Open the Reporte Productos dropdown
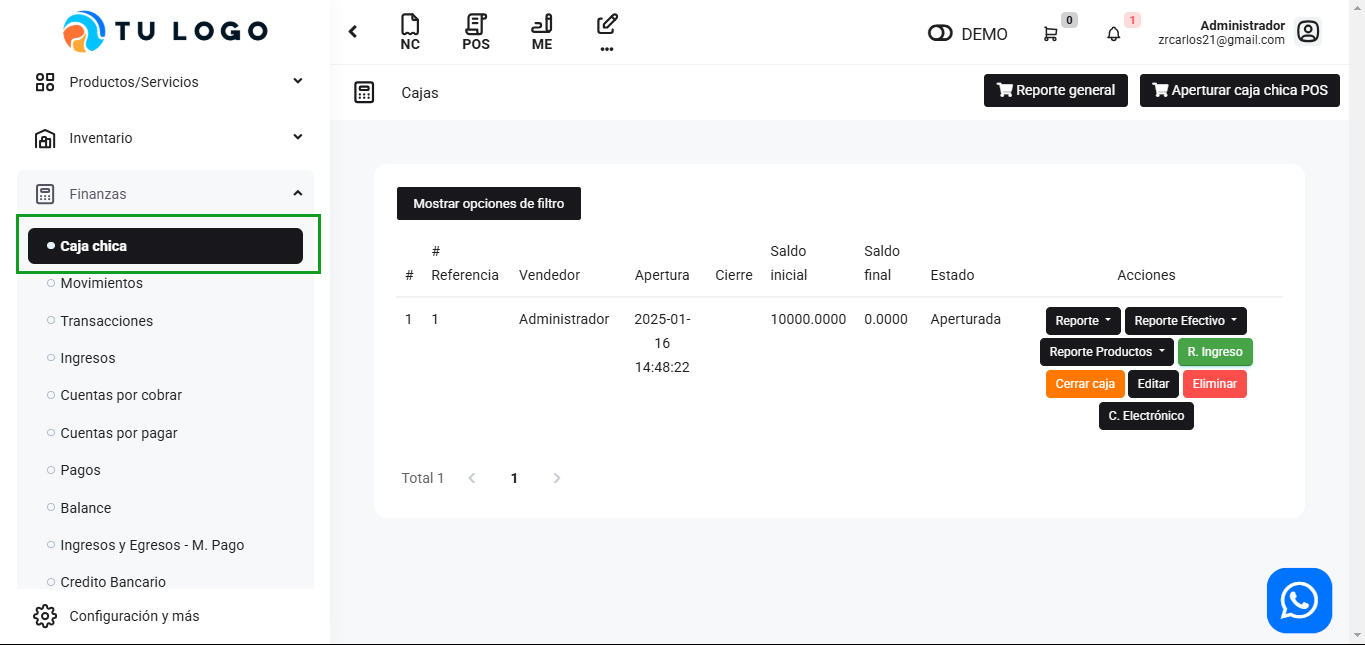Viewport: 1365px width, 645px height. (1106, 352)
